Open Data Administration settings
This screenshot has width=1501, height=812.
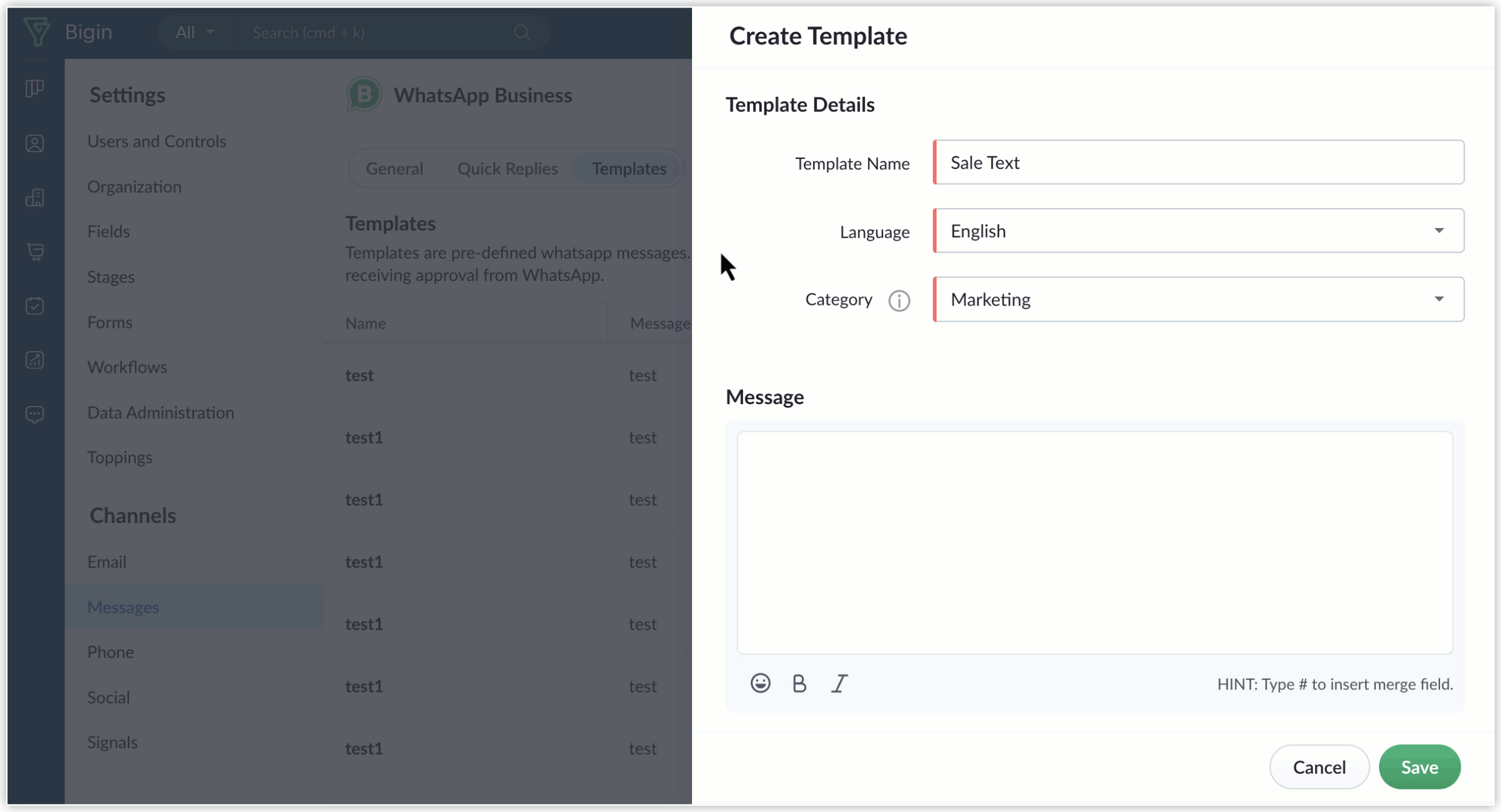(x=160, y=412)
